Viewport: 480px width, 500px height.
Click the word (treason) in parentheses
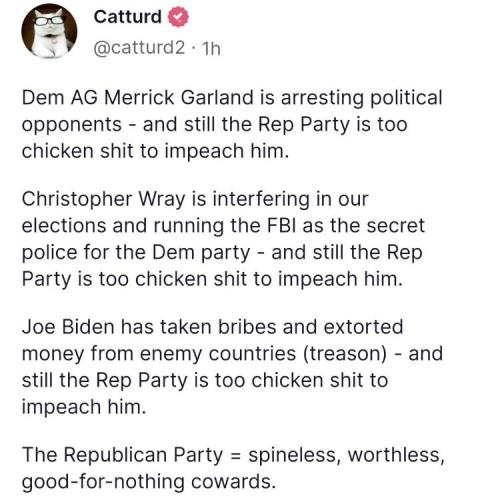(345, 353)
